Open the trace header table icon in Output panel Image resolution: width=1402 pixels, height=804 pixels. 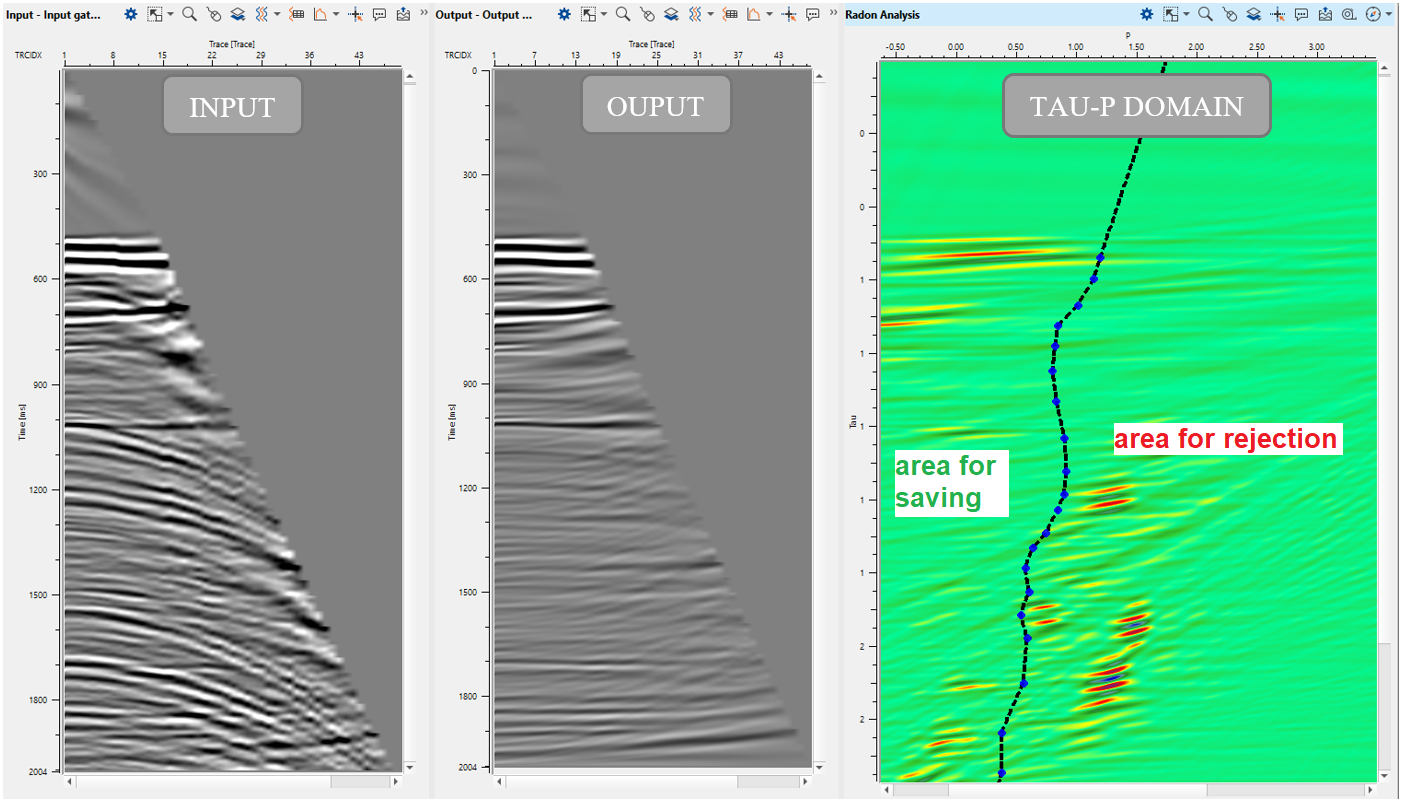tap(731, 15)
